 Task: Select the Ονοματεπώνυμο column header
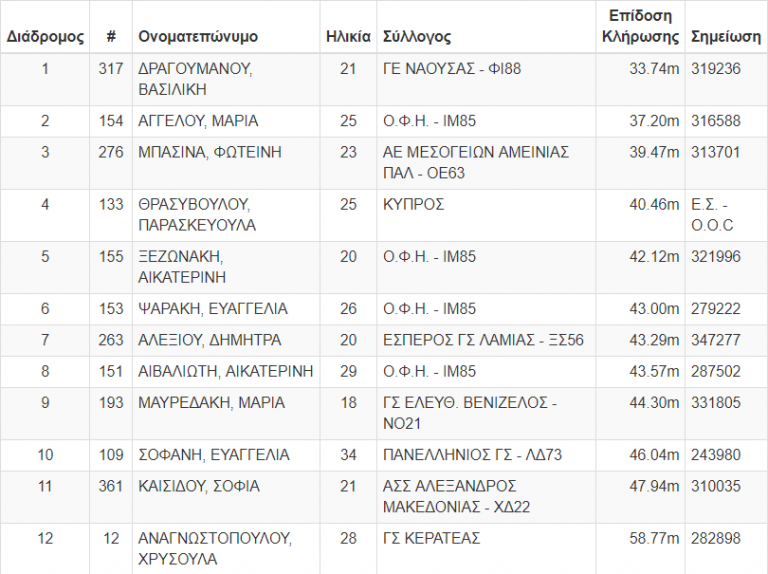pos(198,37)
